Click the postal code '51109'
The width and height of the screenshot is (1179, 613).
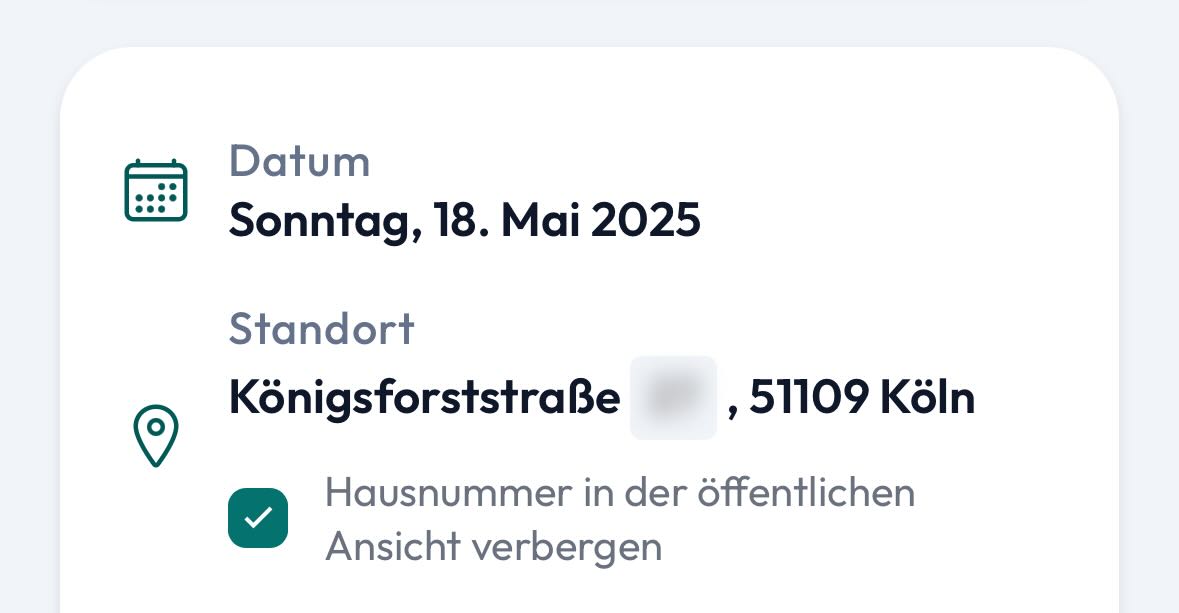tap(809, 397)
